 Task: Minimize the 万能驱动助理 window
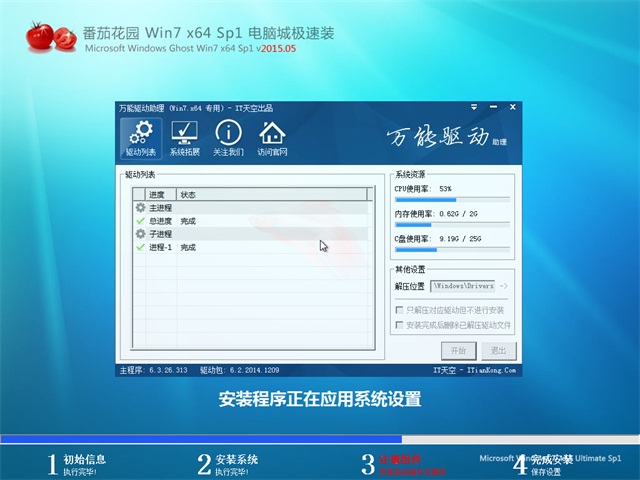point(493,107)
